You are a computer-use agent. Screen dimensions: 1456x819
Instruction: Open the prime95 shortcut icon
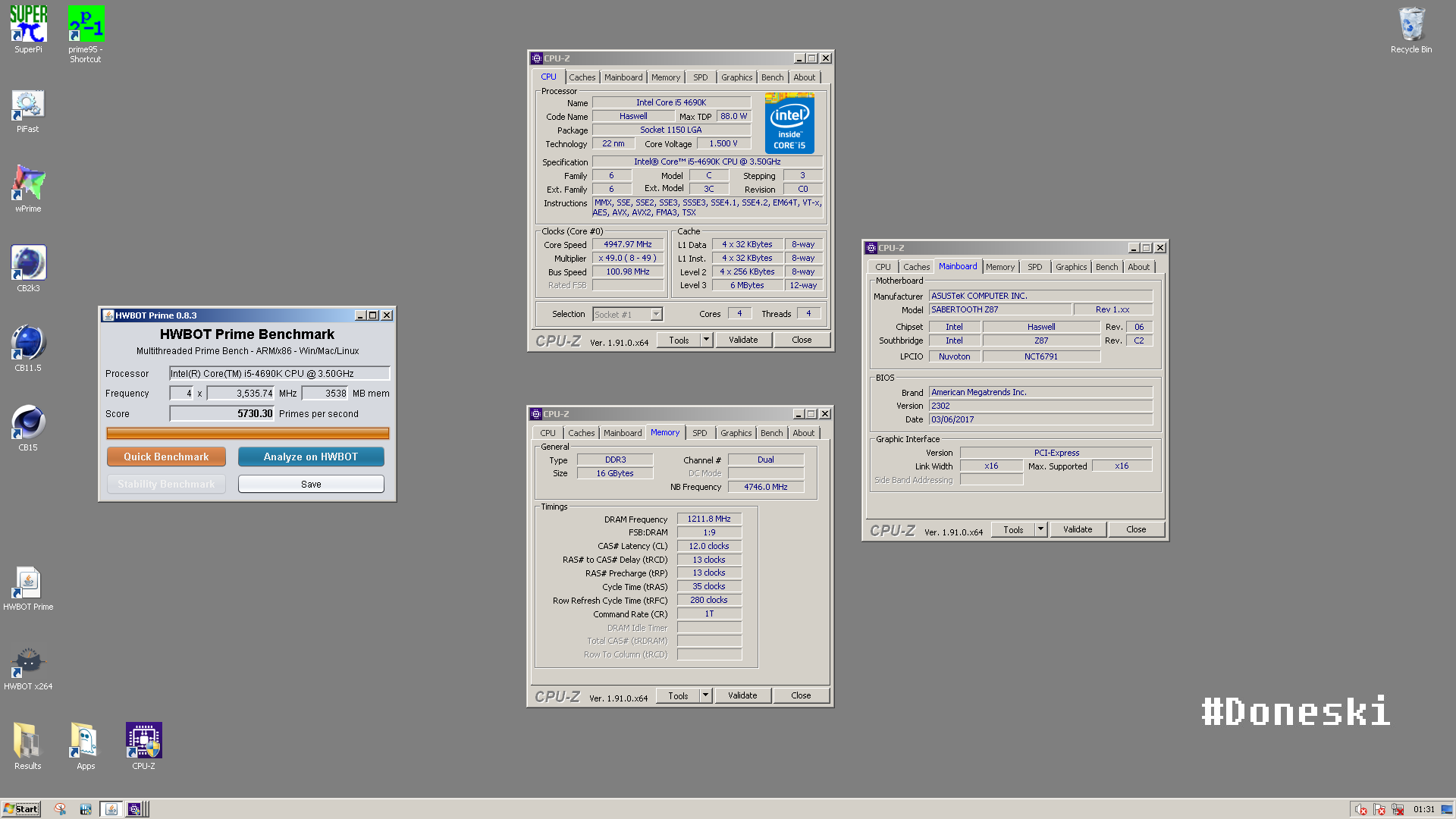[86, 34]
